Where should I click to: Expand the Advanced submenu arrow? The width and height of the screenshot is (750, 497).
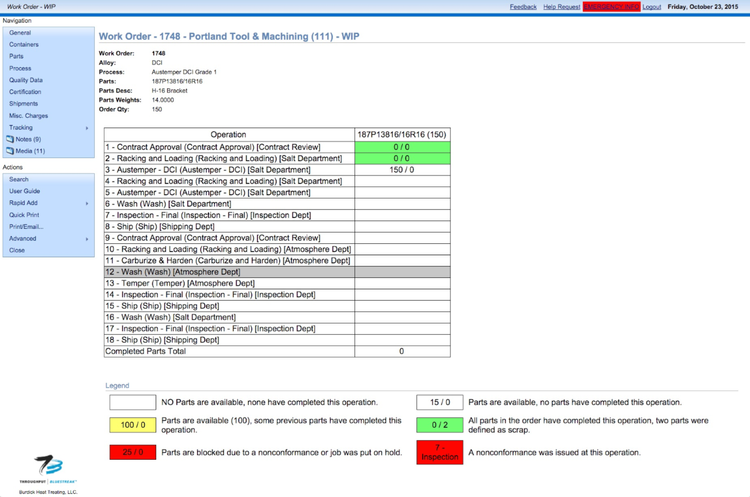[87, 239]
